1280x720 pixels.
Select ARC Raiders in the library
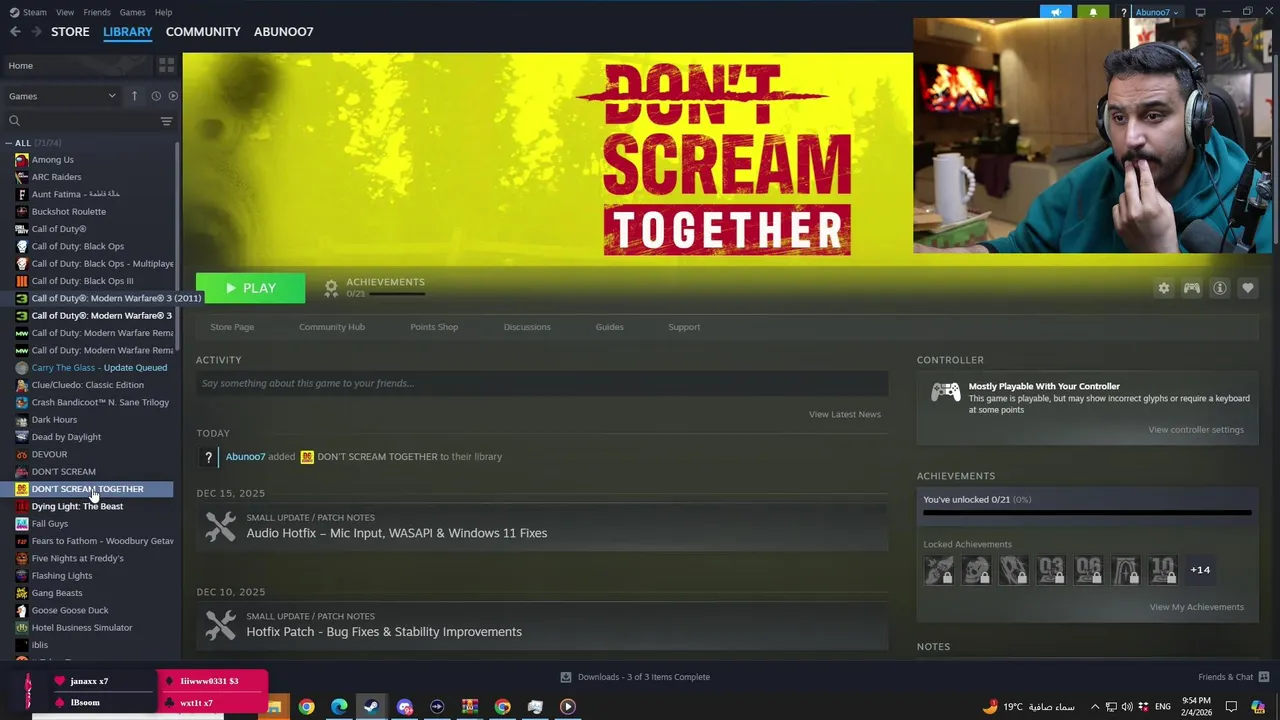56,177
